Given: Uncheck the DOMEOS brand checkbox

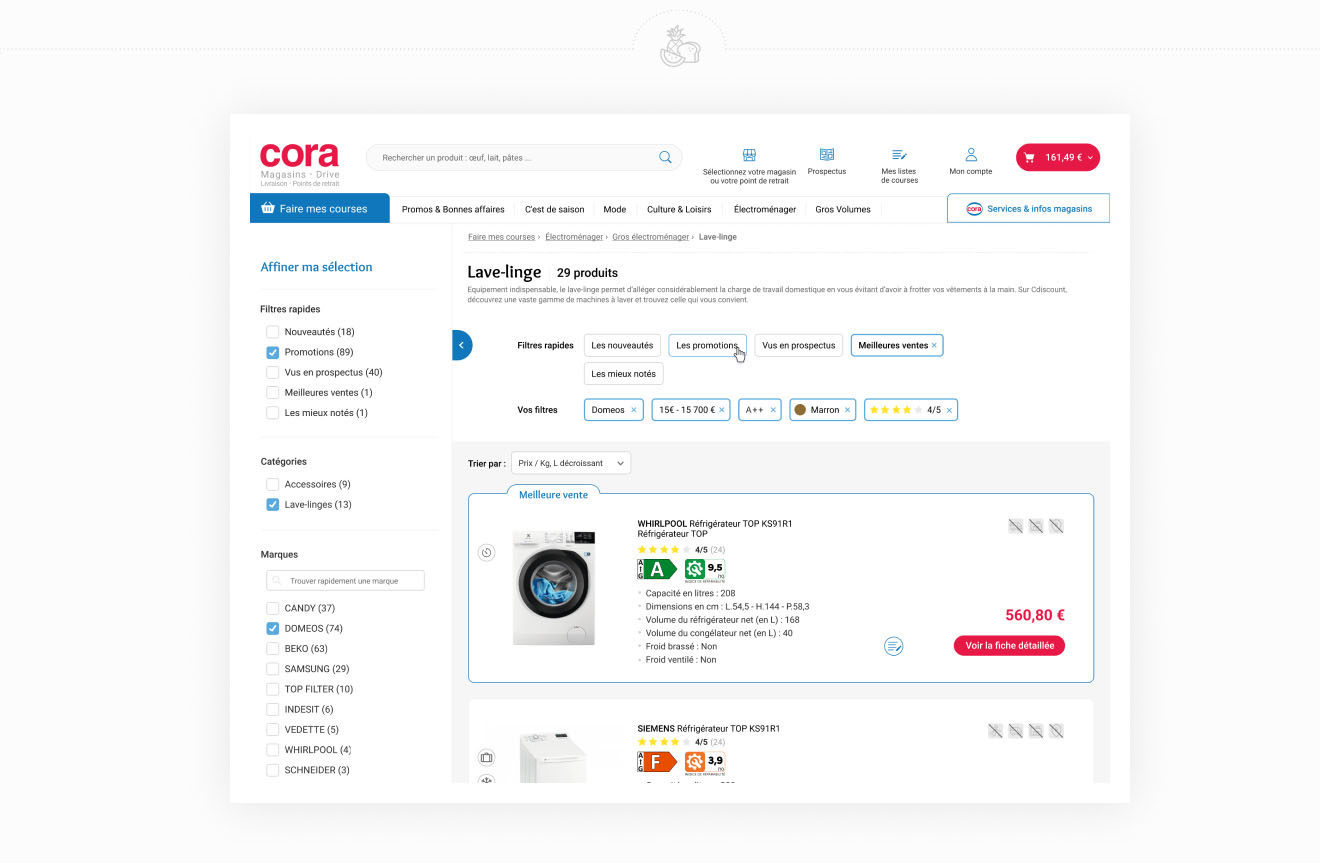Looking at the screenshot, I should pos(272,629).
